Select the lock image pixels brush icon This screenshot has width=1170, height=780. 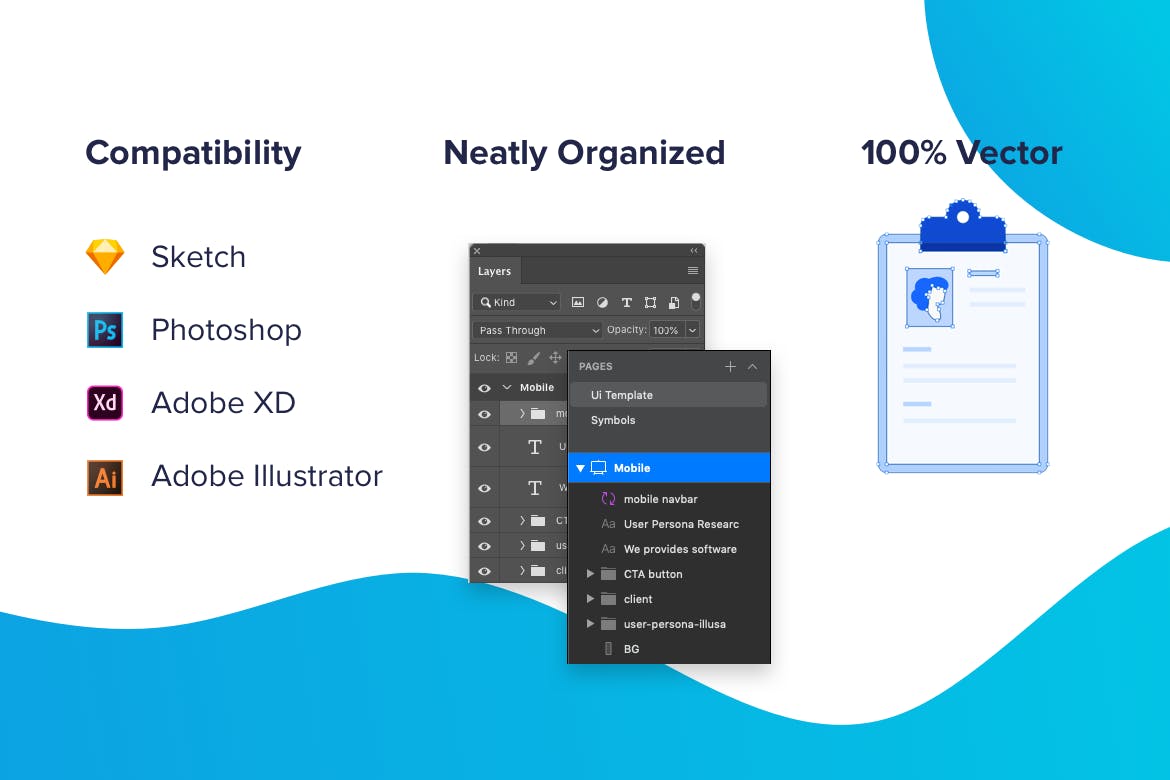pyautogui.click(x=533, y=358)
